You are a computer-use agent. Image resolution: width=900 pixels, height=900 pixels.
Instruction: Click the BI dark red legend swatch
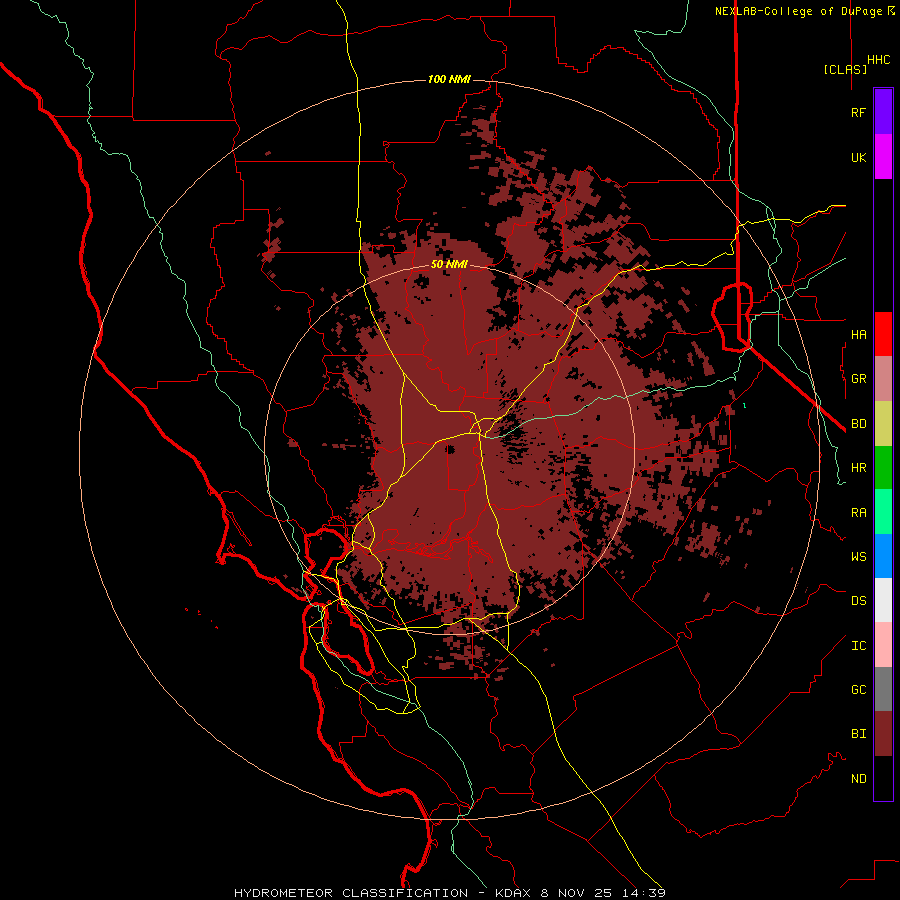pyautogui.click(x=883, y=734)
